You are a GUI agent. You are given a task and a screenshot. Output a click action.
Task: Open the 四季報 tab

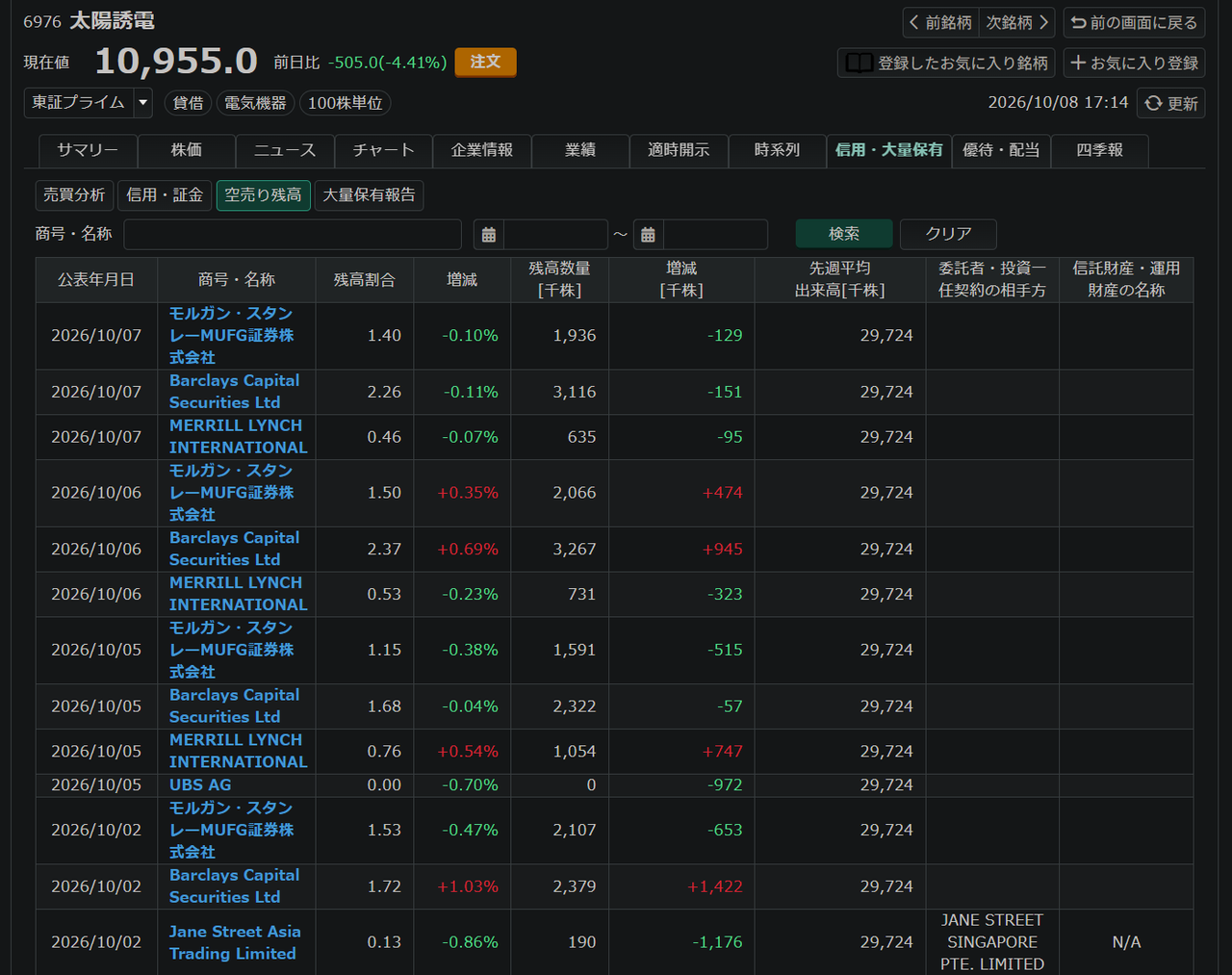(x=1099, y=150)
